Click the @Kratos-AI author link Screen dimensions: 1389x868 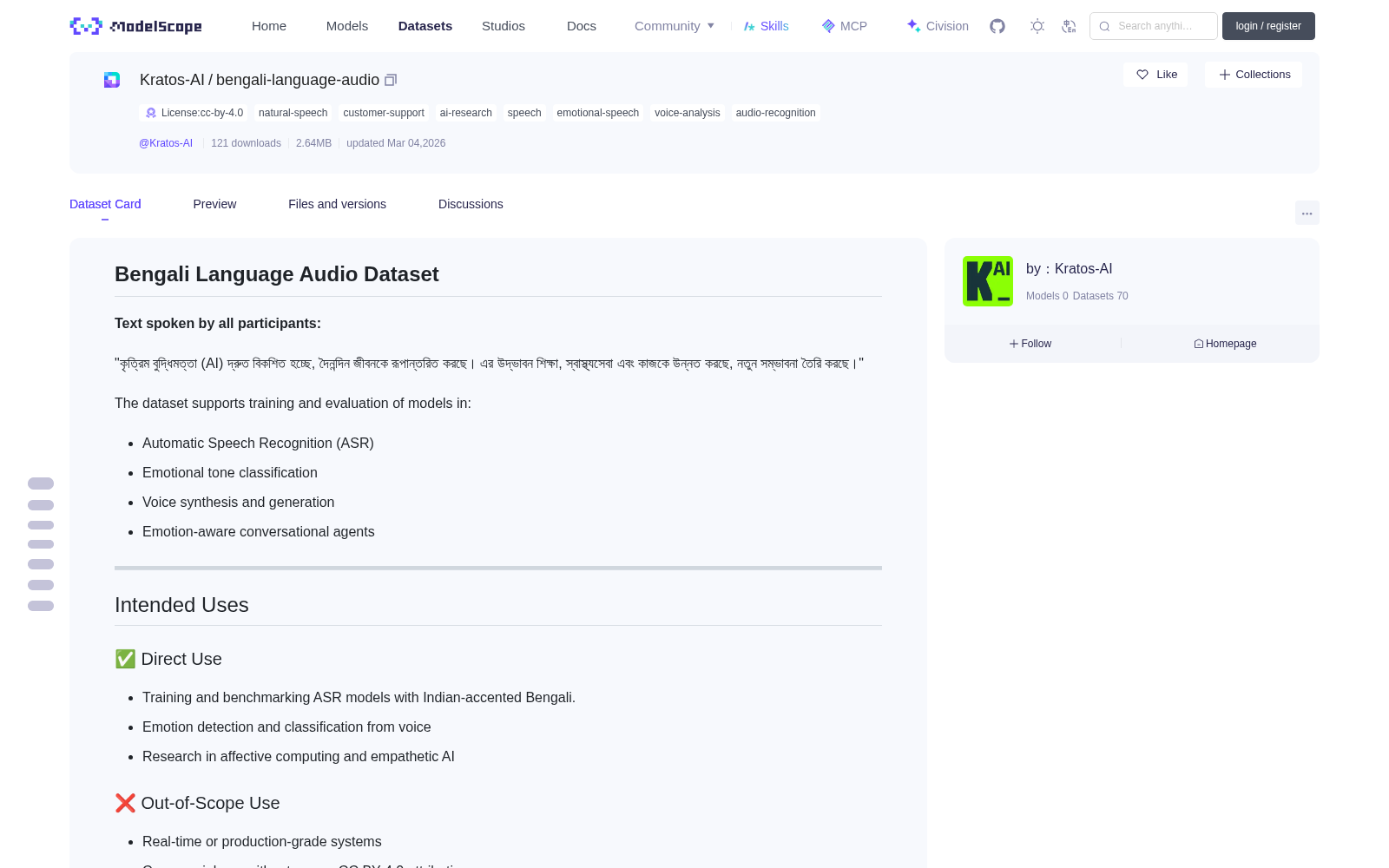tap(166, 143)
